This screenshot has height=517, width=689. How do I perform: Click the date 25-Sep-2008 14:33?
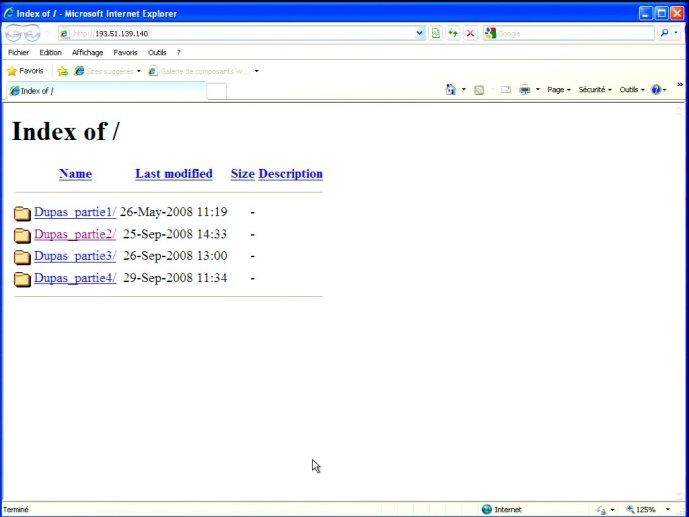(x=175, y=234)
